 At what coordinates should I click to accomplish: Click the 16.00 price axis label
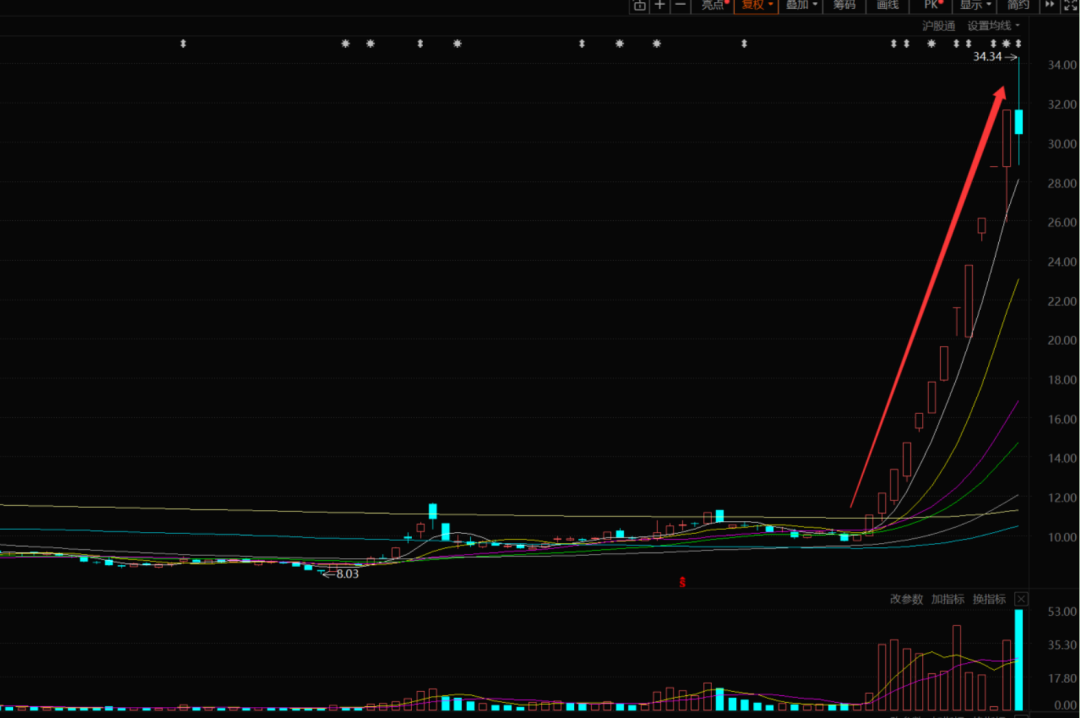[x=1062, y=420]
